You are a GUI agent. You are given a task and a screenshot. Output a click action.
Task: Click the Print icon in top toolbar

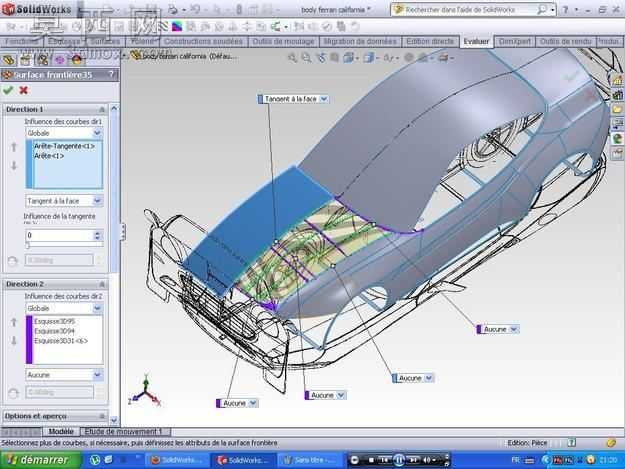(x=172, y=9)
